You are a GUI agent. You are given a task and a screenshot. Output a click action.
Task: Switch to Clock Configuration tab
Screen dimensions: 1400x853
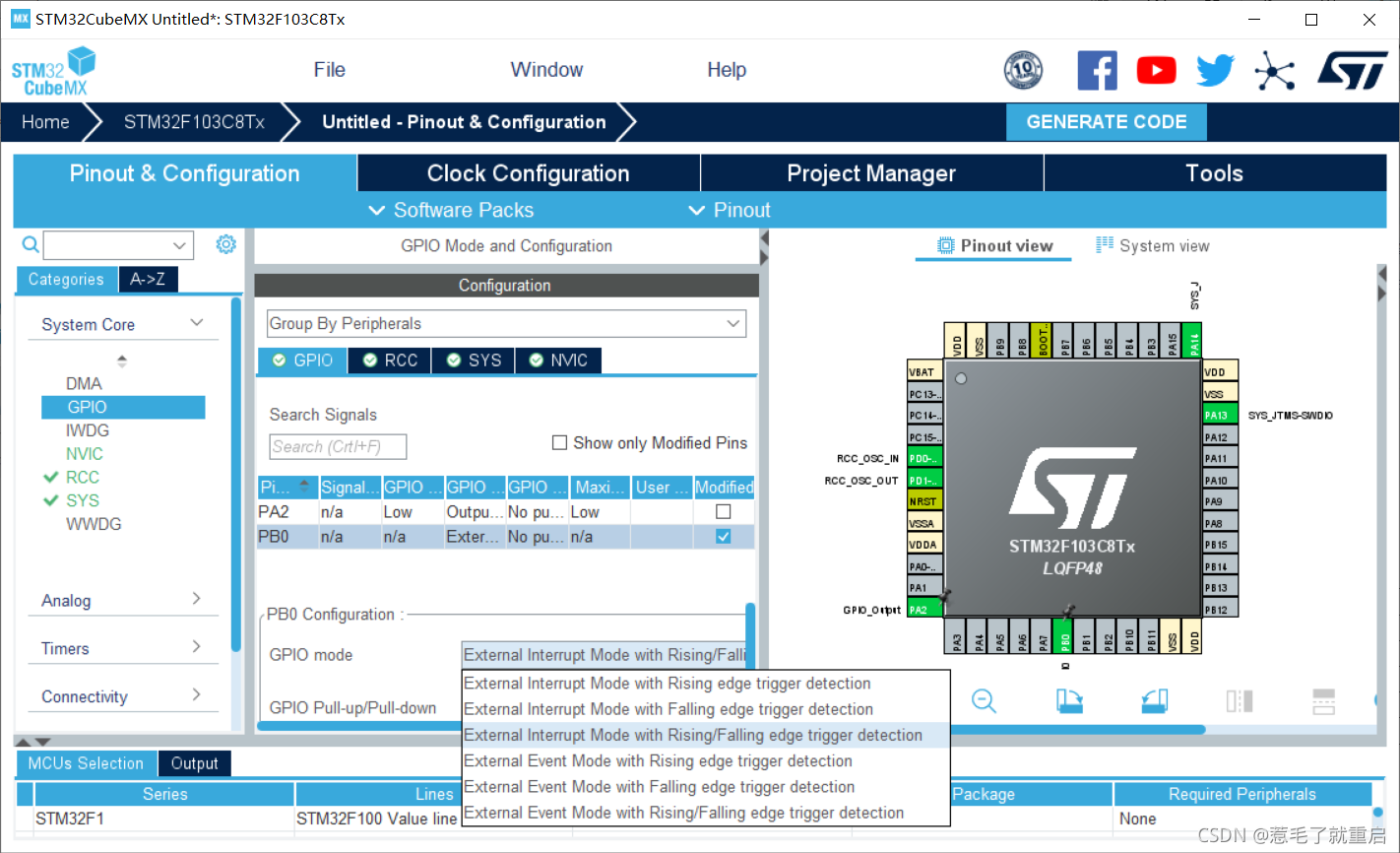tap(529, 173)
